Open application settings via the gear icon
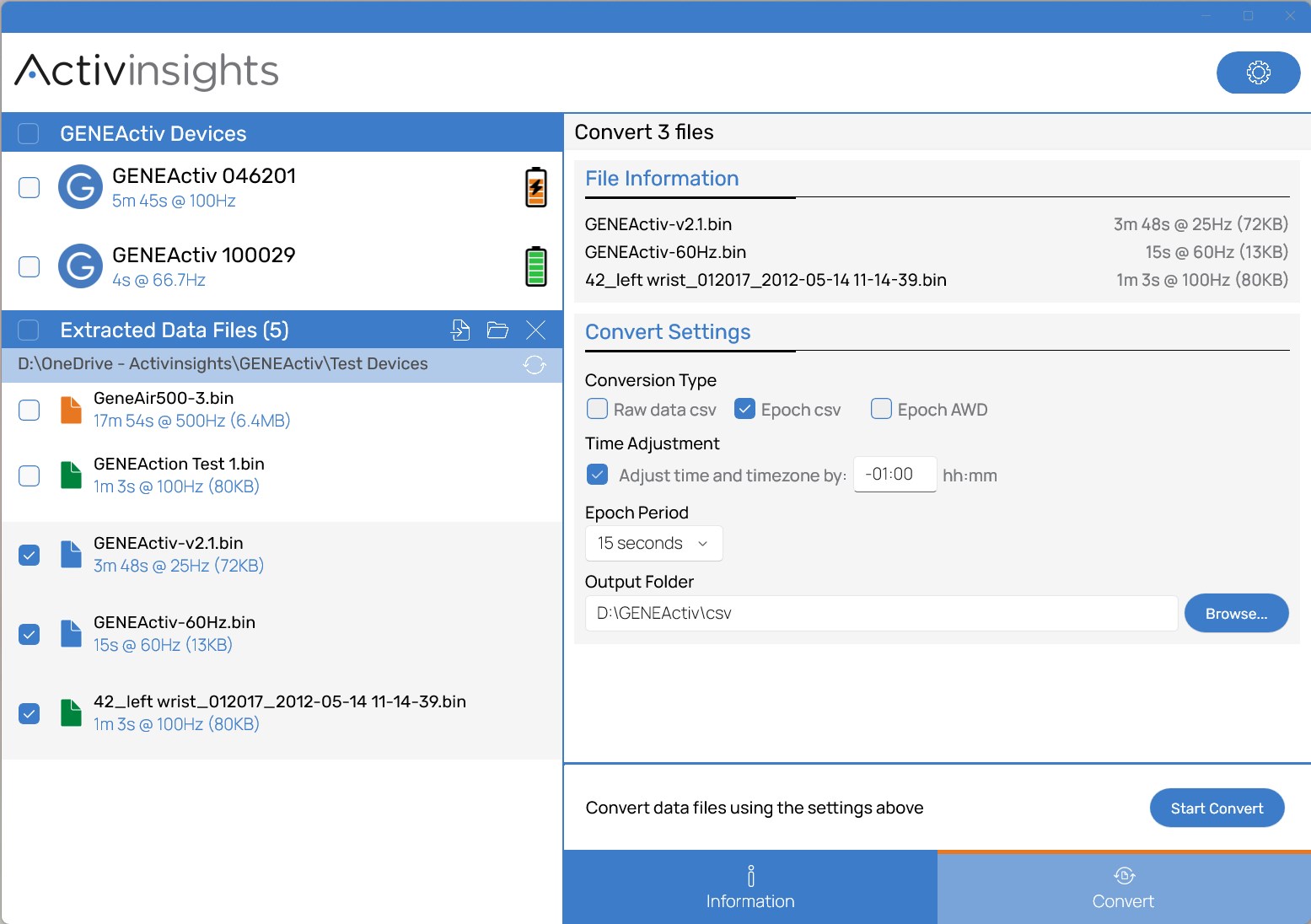Screen dimensions: 1311x924 tap(1258, 73)
